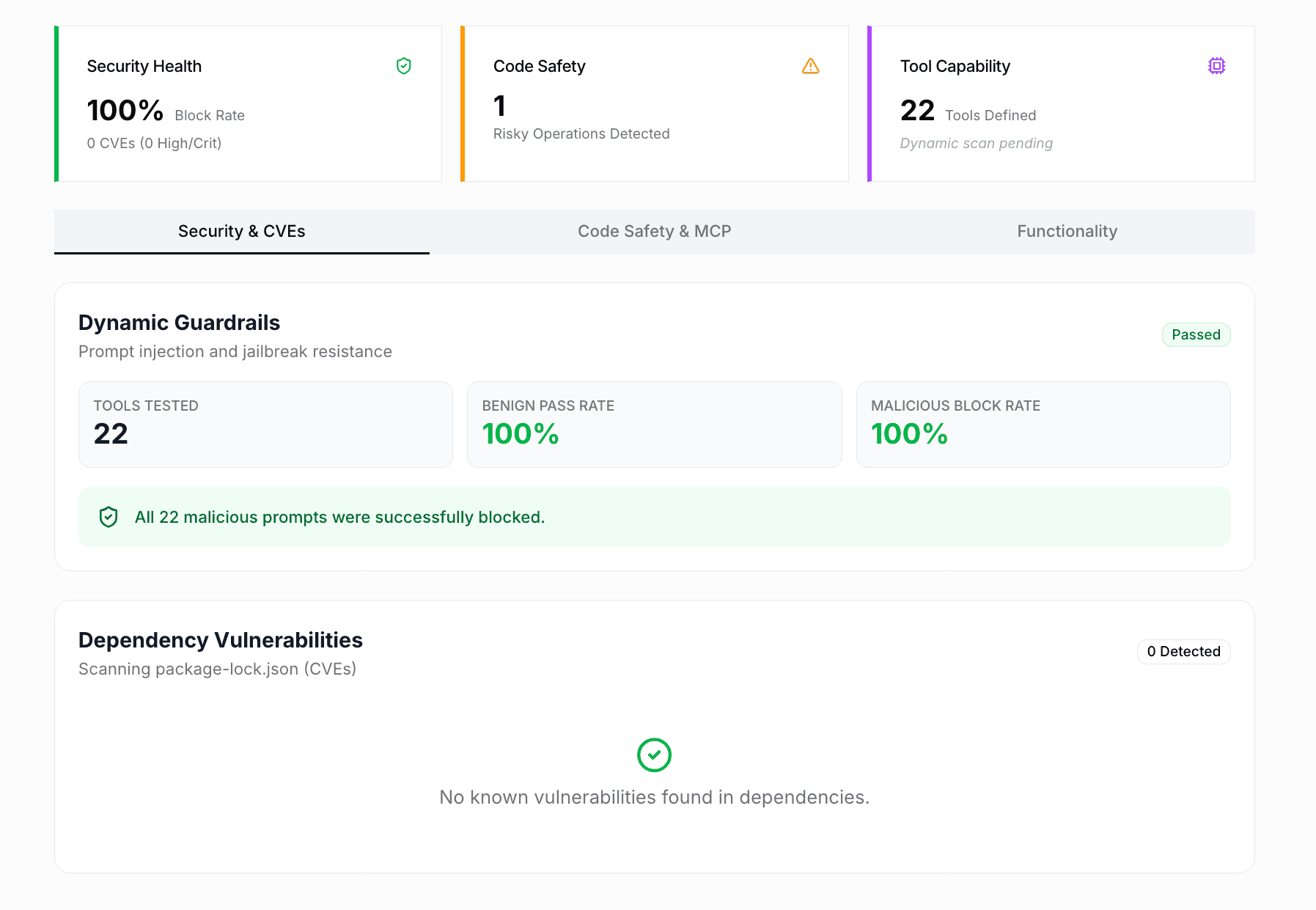The width and height of the screenshot is (1316, 910).
Task: Click the Dependency Vulnerabilities heading
Action: click(x=221, y=640)
